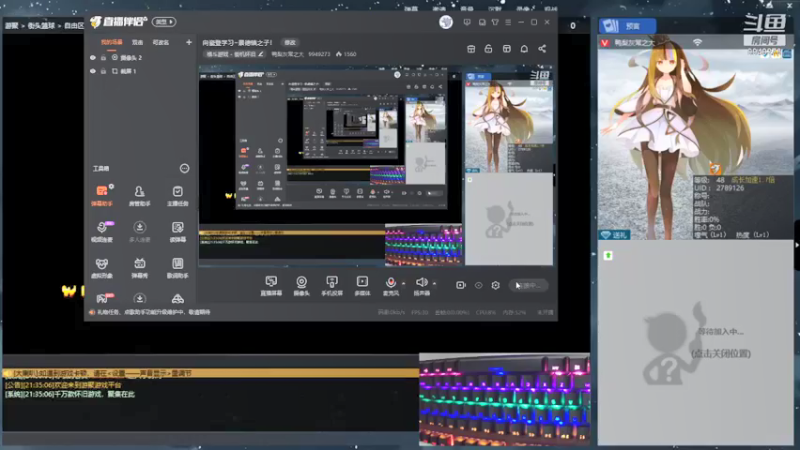The width and height of the screenshot is (800, 450).
Task: Click the room number 9949273
Action: click(x=319, y=54)
